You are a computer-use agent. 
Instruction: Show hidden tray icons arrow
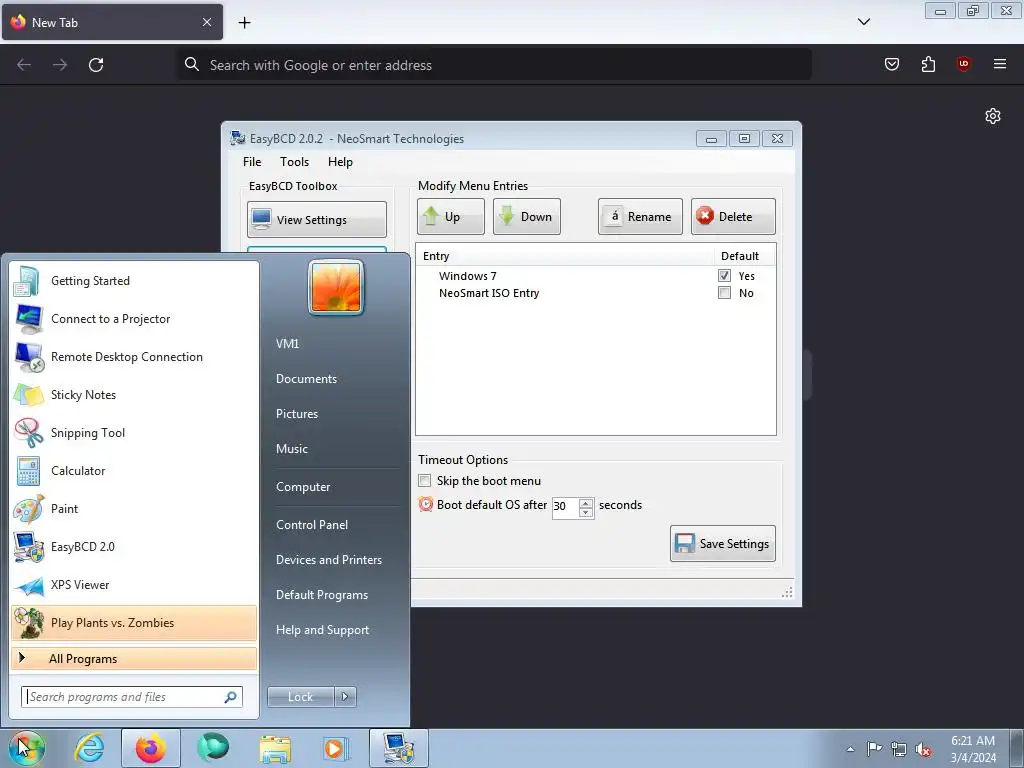click(x=850, y=749)
